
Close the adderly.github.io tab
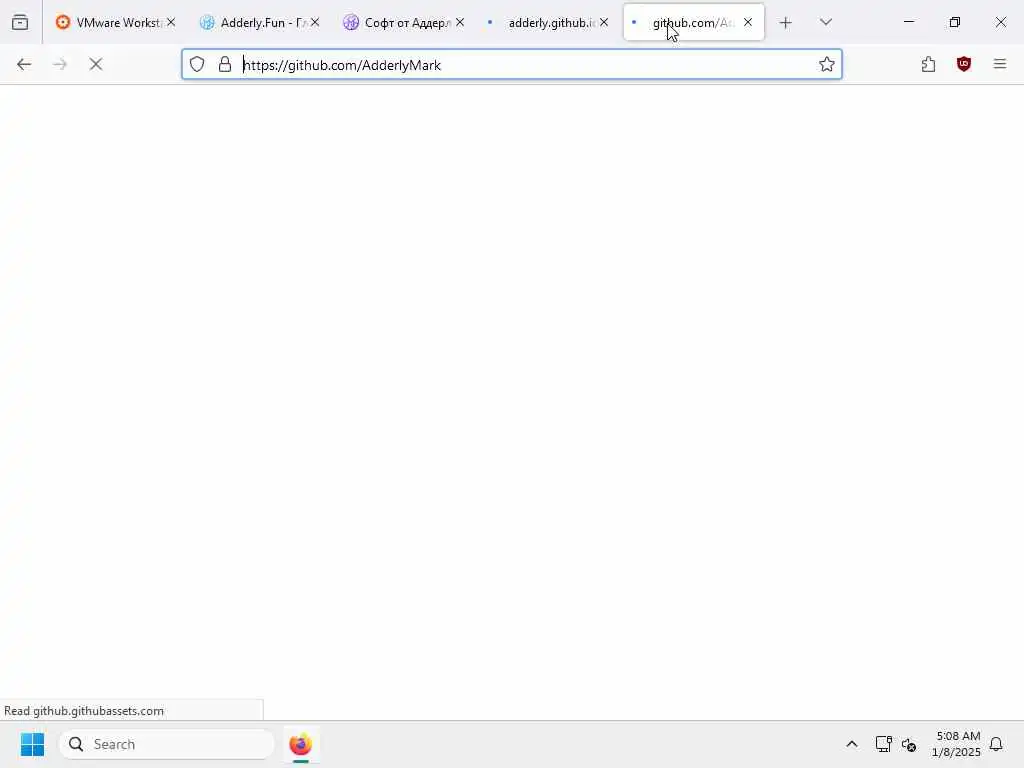coord(604,22)
